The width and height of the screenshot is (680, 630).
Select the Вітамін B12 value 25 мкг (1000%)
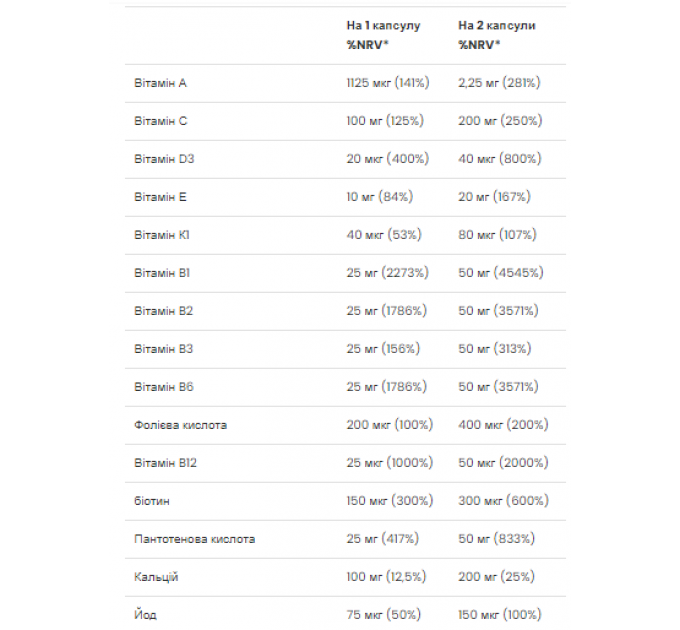tap(389, 463)
